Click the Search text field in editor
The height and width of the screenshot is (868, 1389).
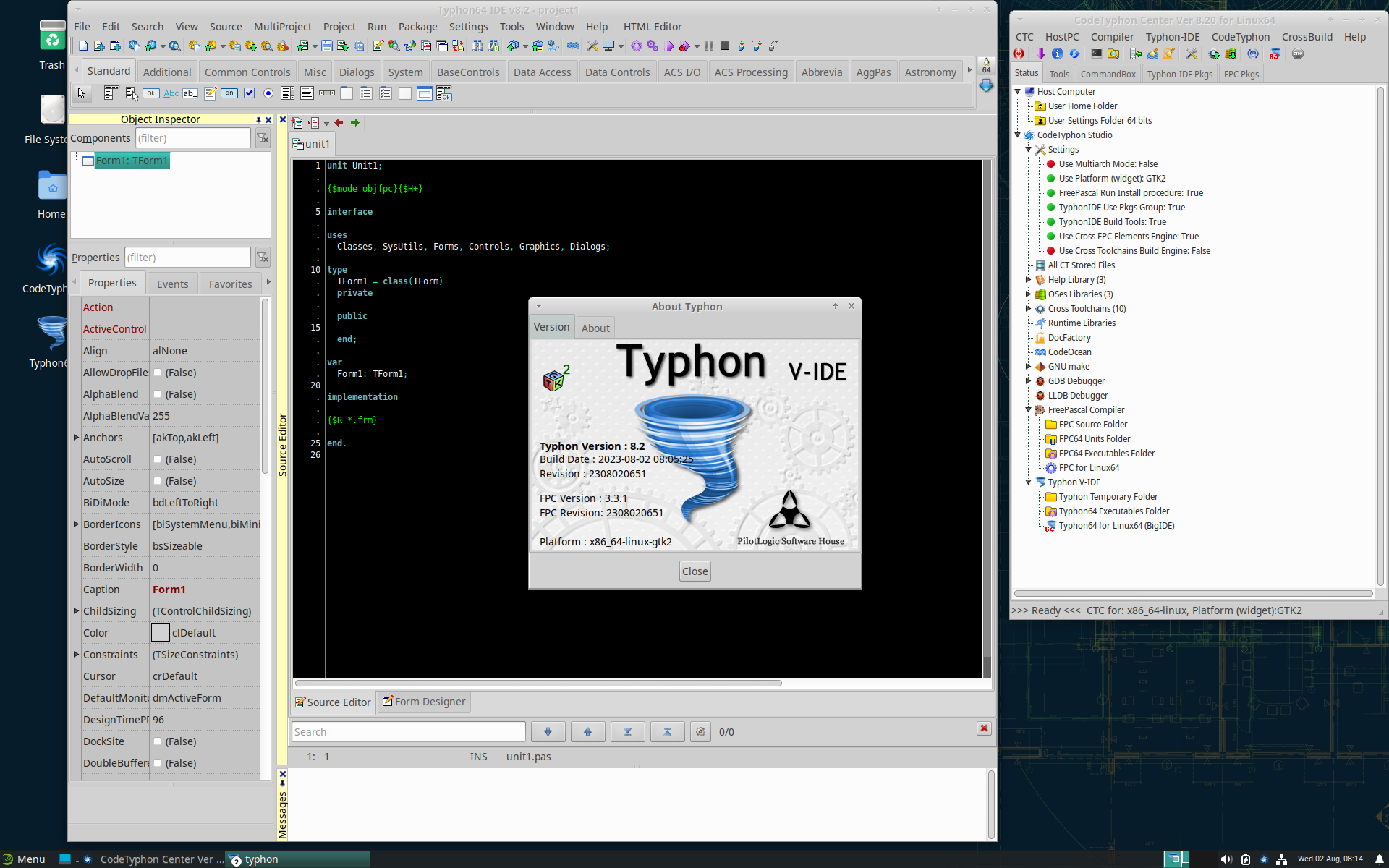click(408, 732)
